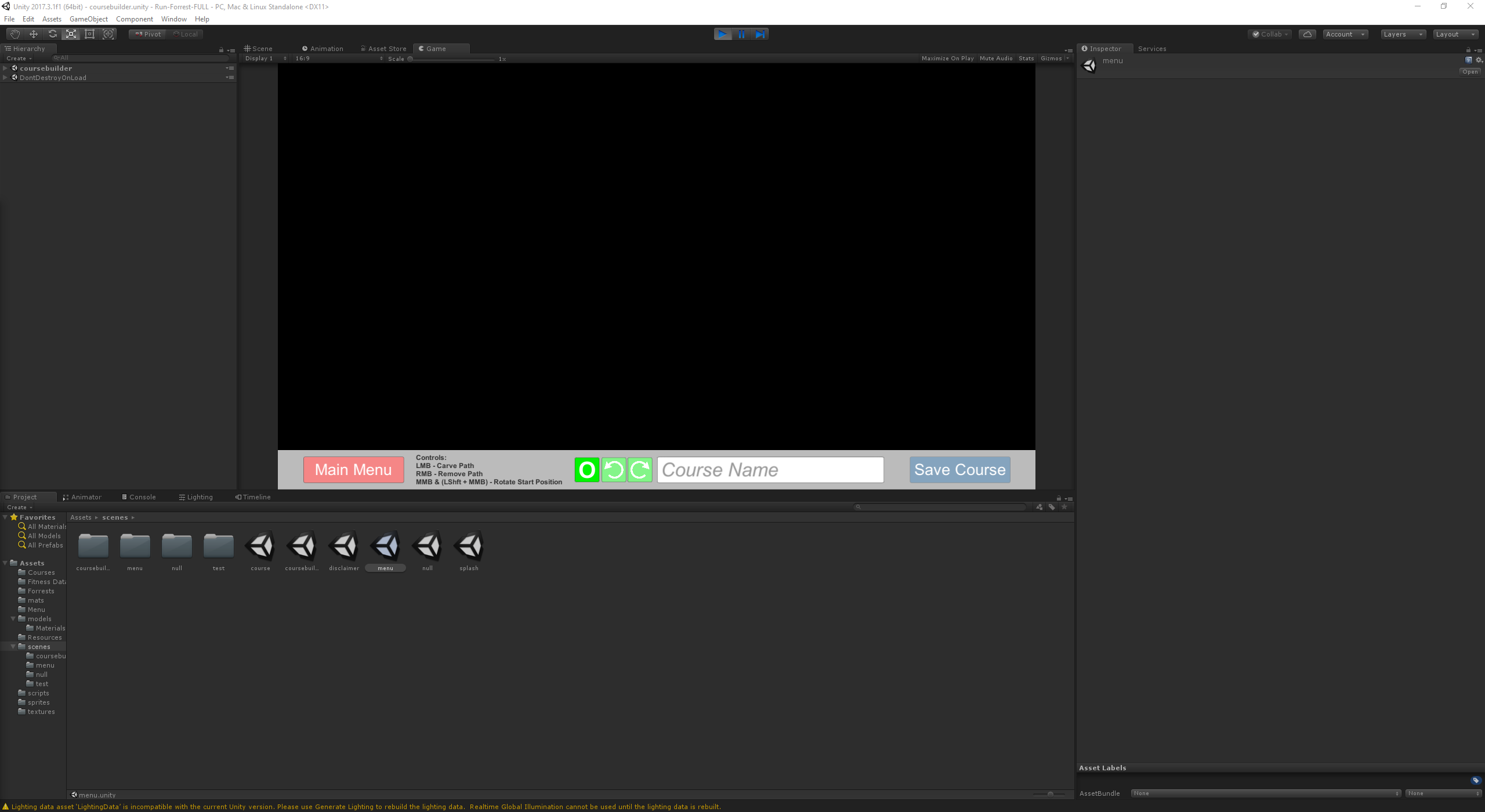
Task: Select the Hand tool in toolbar
Action: tap(15, 34)
